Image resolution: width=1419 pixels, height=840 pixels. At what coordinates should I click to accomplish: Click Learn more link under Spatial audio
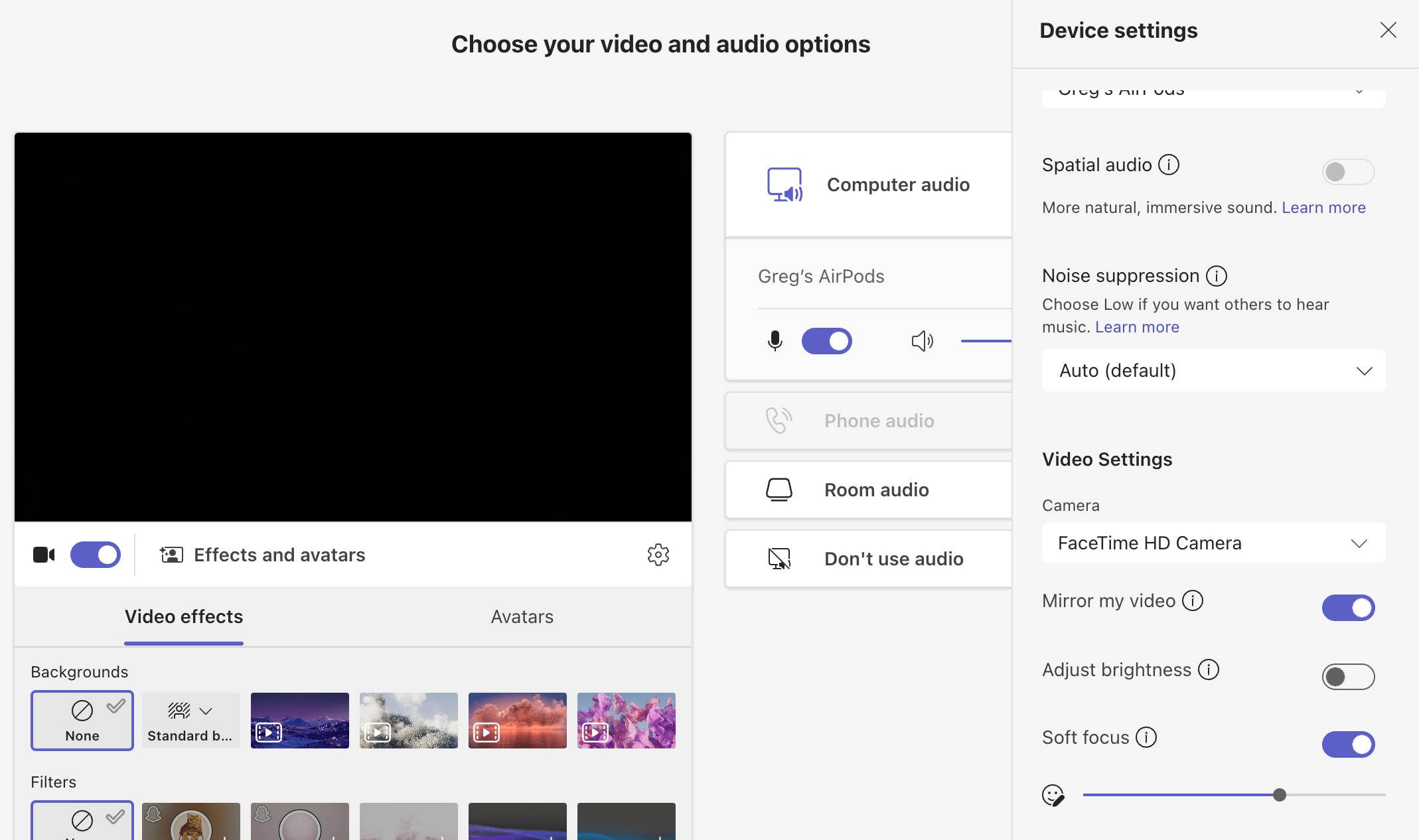click(x=1323, y=208)
